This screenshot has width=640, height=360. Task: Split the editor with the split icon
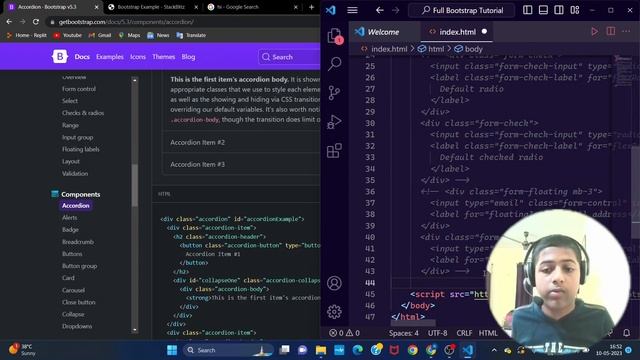tap(611, 31)
